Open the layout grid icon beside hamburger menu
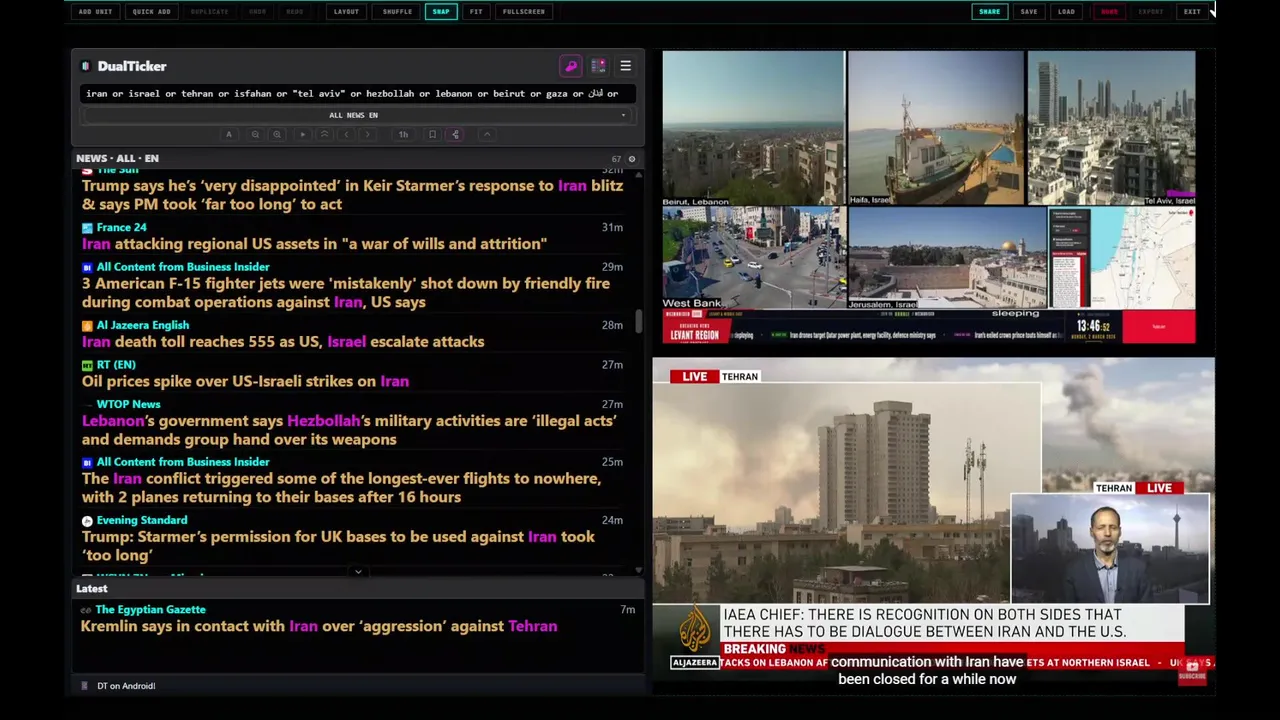This screenshot has width=1280, height=720. pyautogui.click(x=598, y=66)
